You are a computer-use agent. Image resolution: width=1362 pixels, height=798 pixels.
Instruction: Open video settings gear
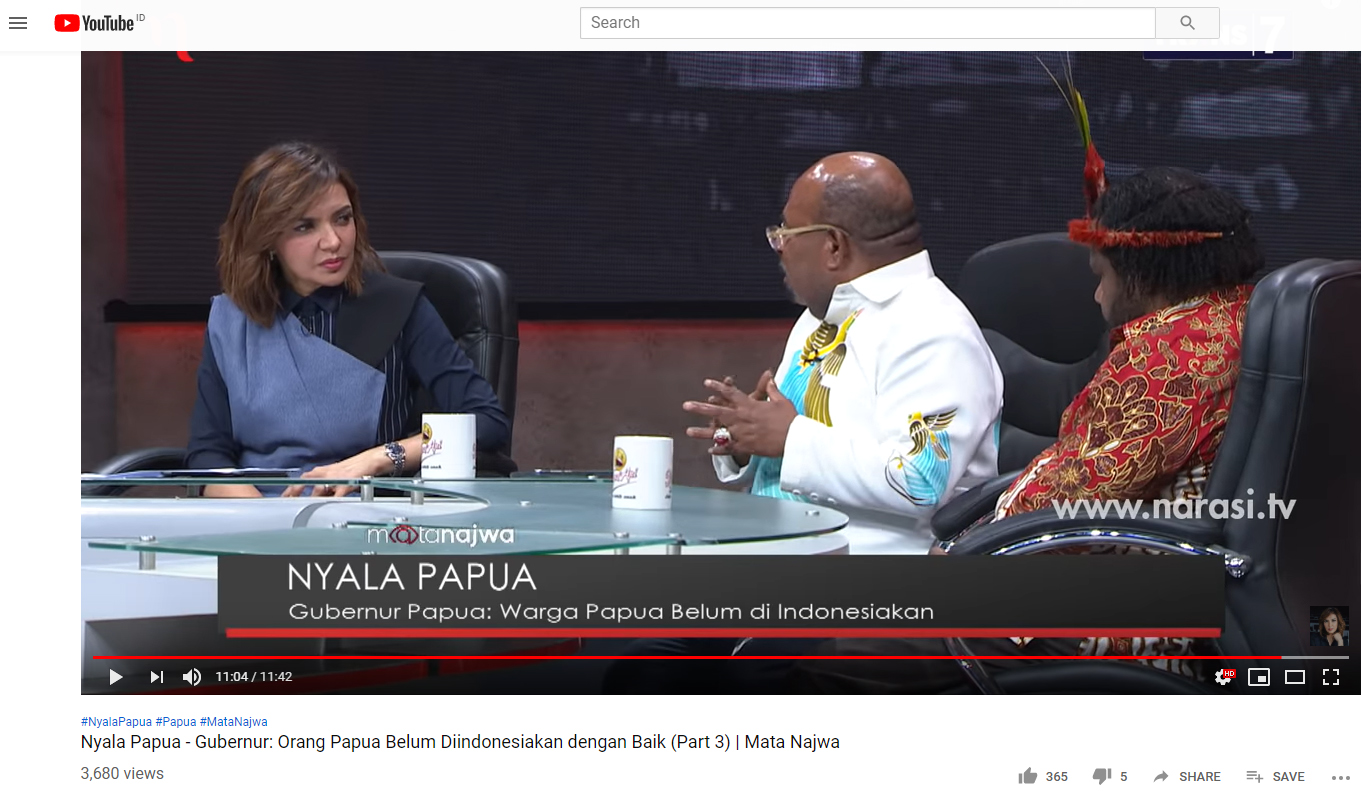(x=1223, y=677)
